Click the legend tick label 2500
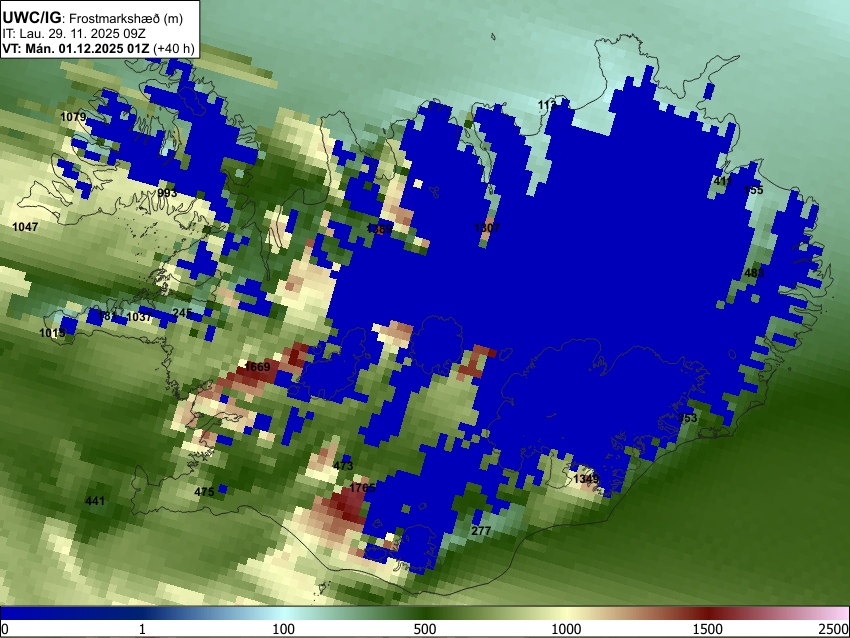The image size is (850, 638). click(834, 629)
